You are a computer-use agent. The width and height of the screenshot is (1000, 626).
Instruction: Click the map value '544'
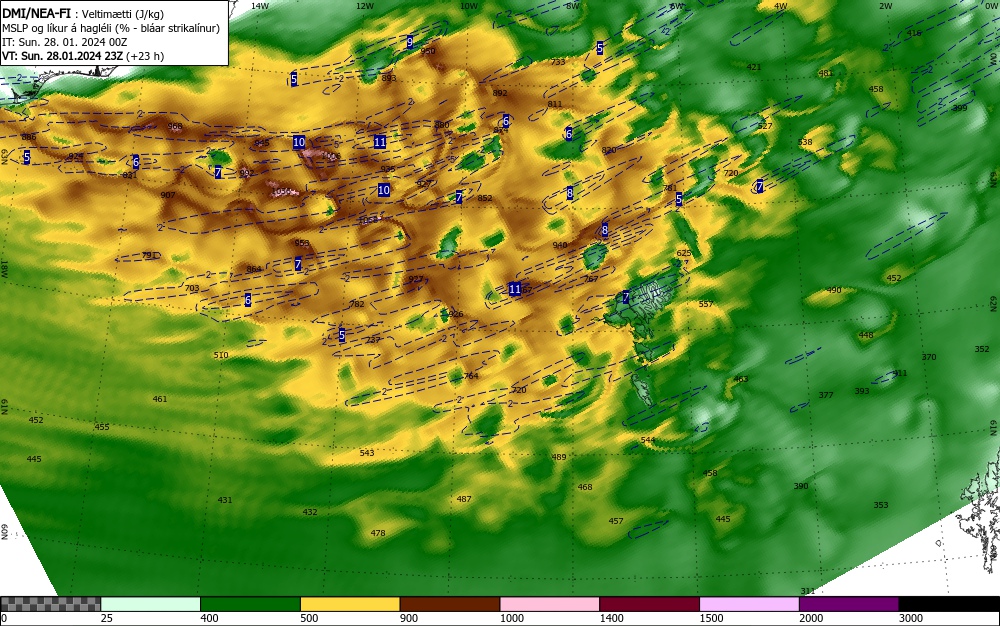click(648, 440)
